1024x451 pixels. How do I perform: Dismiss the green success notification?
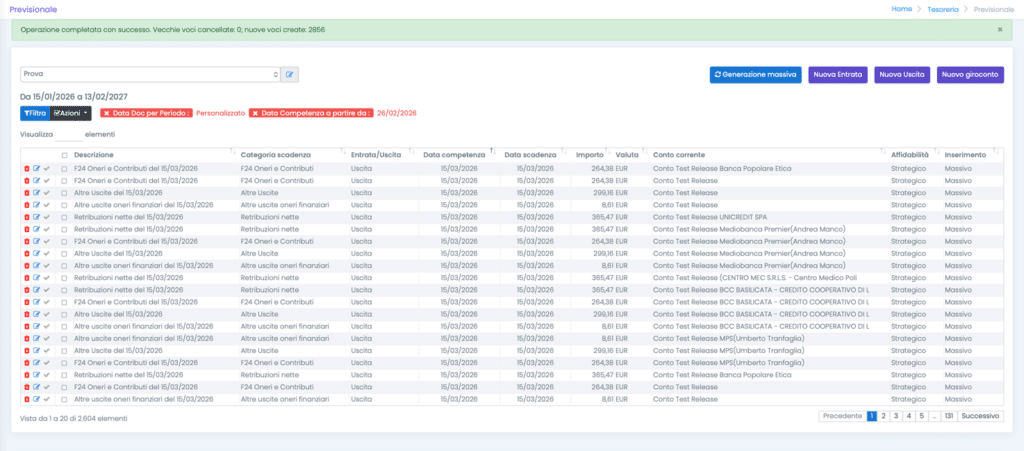point(1000,30)
